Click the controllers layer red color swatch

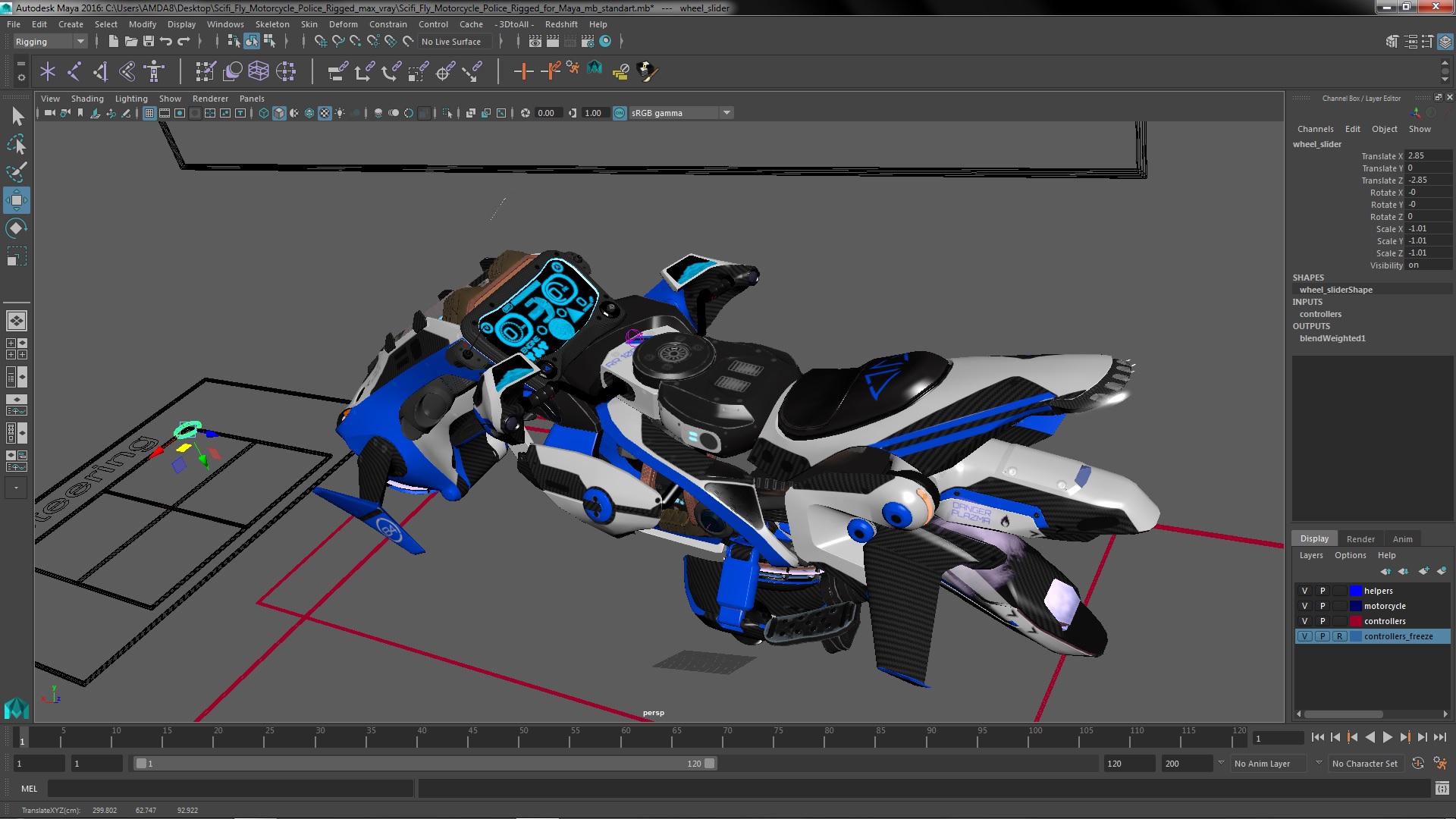coord(1355,621)
